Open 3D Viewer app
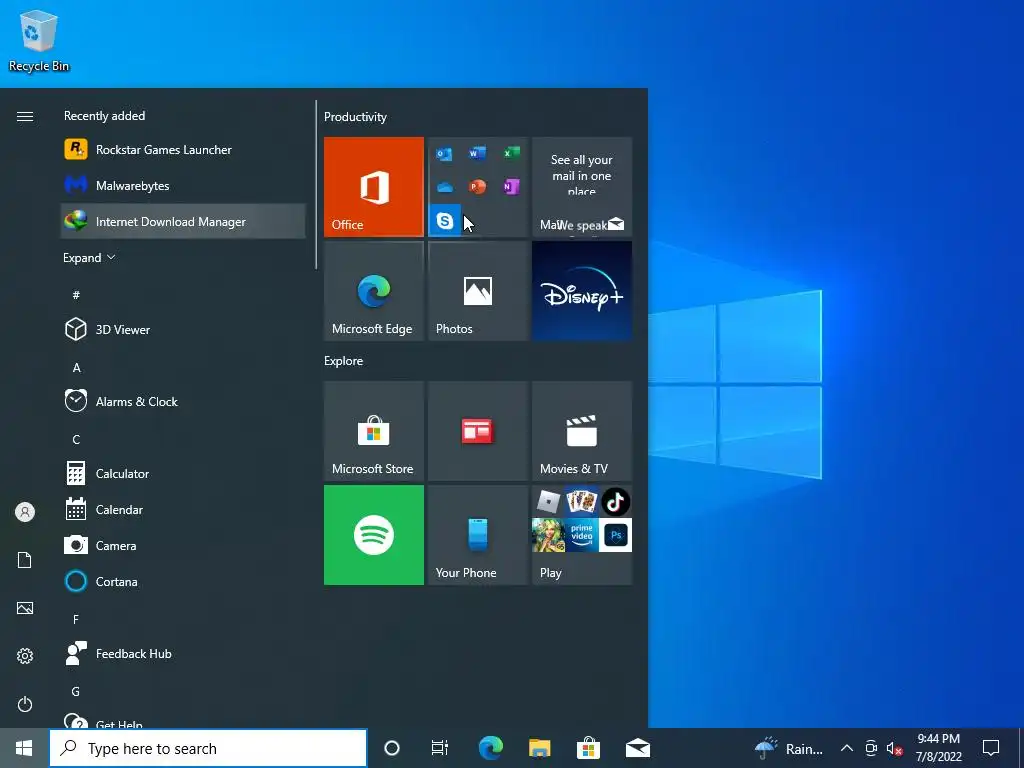Image resolution: width=1024 pixels, height=768 pixels. [x=183, y=330]
